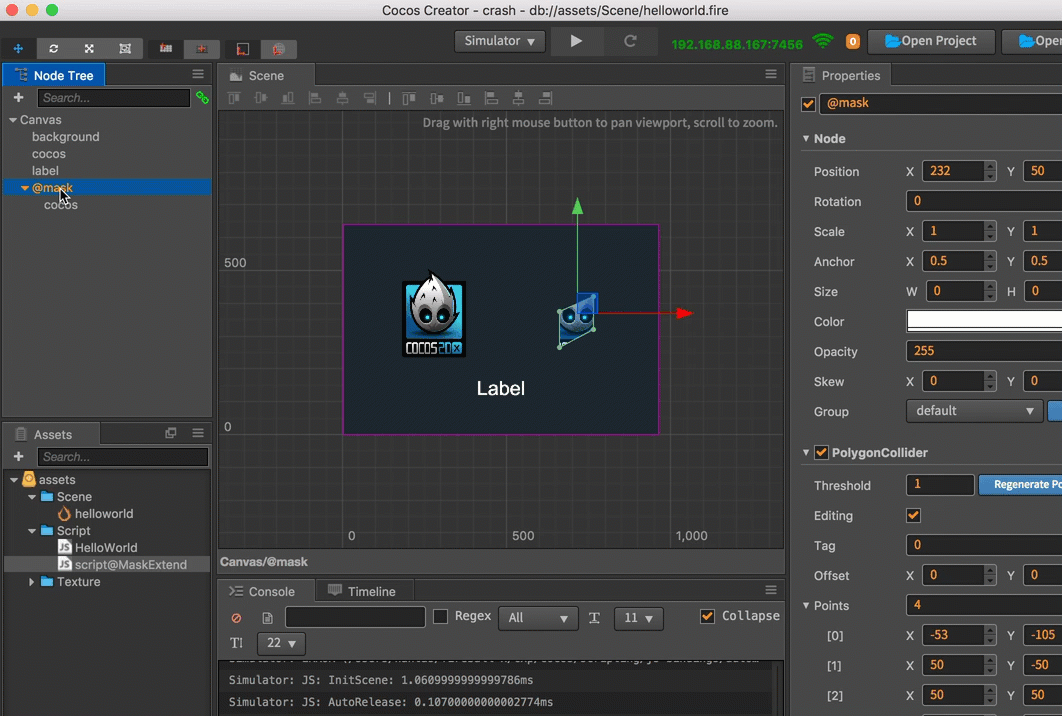This screenshot has height=716, width=1062.
Task: Open the Simulator platform dropdown
Action: (500, 41)
